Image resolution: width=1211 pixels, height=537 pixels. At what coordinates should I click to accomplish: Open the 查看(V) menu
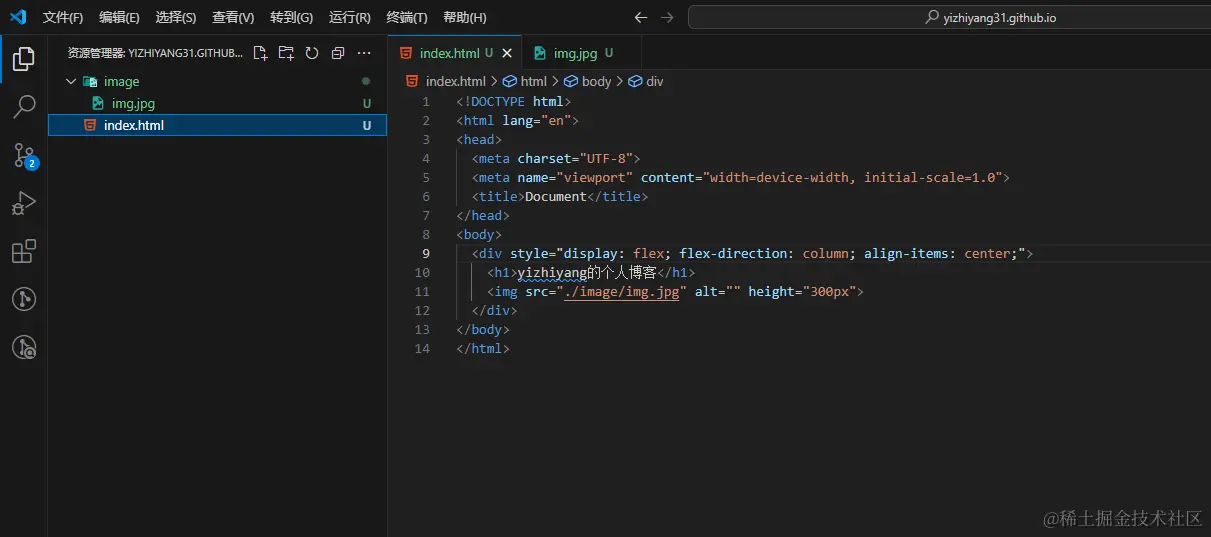(233, 17)
